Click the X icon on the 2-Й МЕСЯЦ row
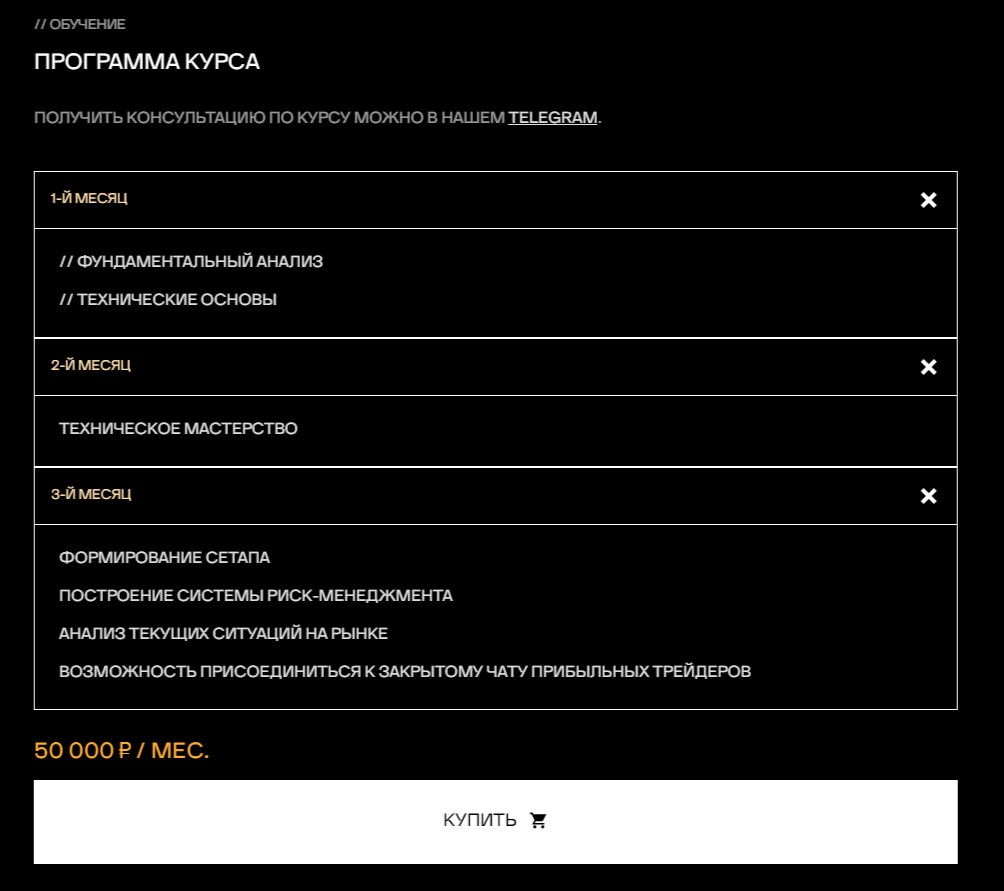 pos(928,367)
